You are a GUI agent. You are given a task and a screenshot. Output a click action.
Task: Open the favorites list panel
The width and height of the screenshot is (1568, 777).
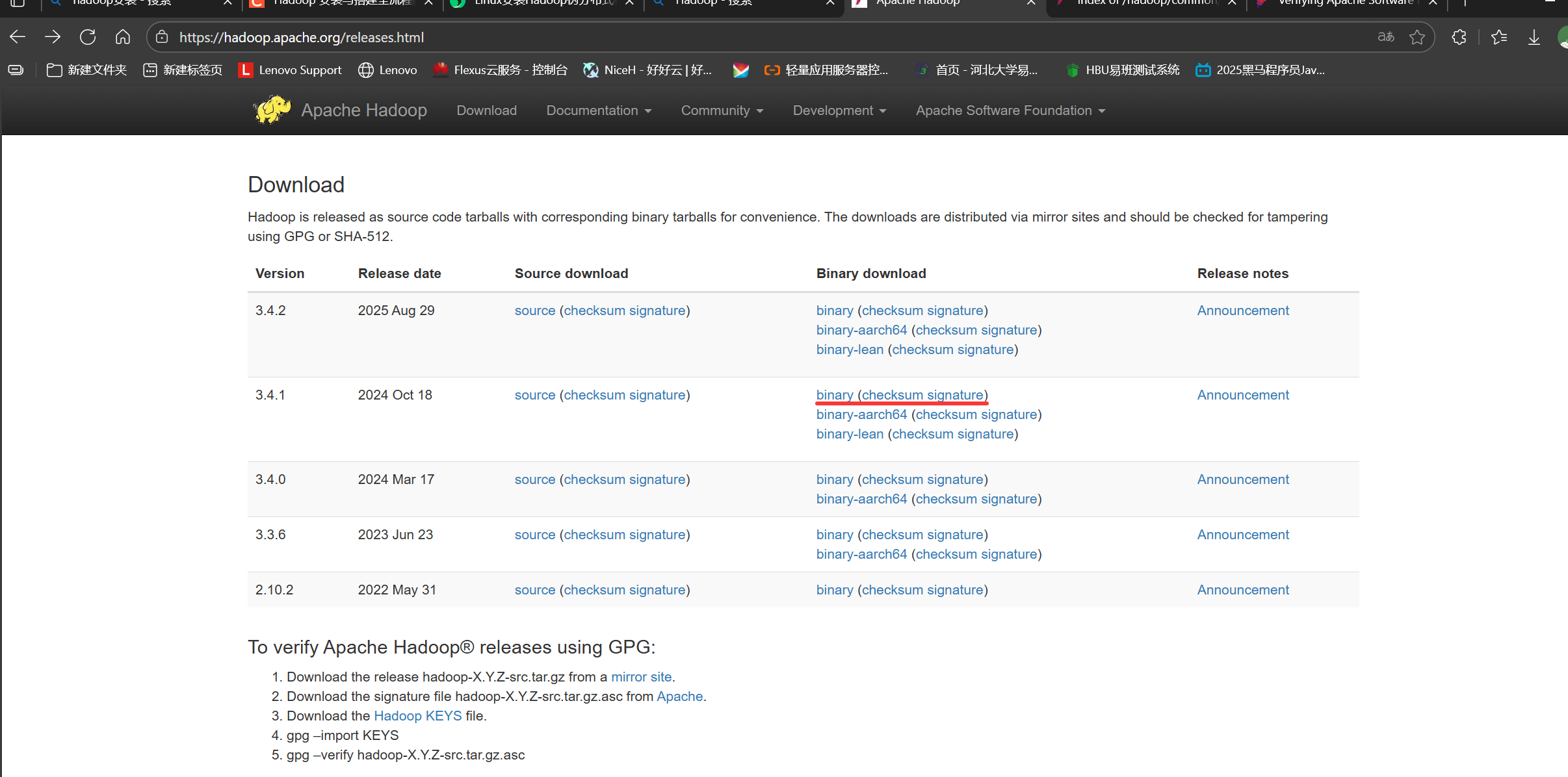pyautogui.click(x=1499, y=37)
